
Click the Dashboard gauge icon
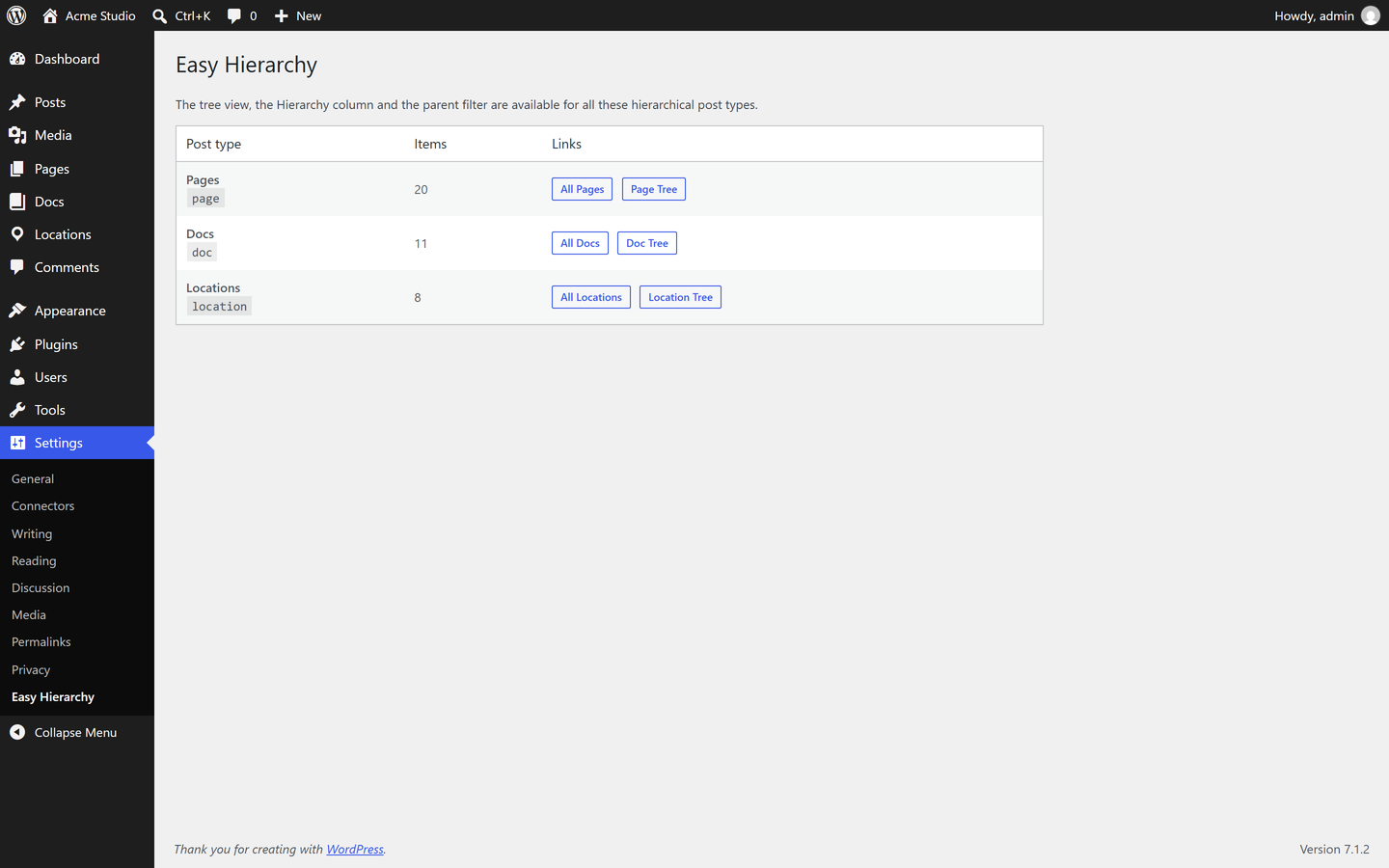17,59
